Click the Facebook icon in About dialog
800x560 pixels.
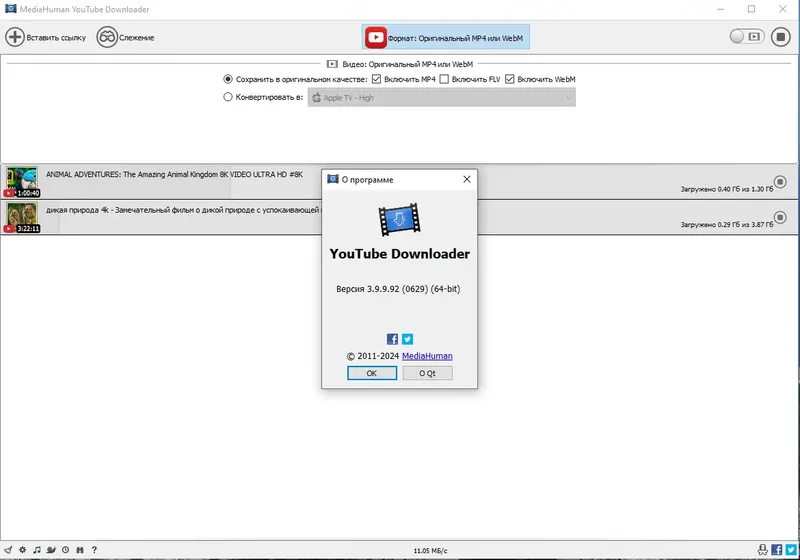(392, 339)
